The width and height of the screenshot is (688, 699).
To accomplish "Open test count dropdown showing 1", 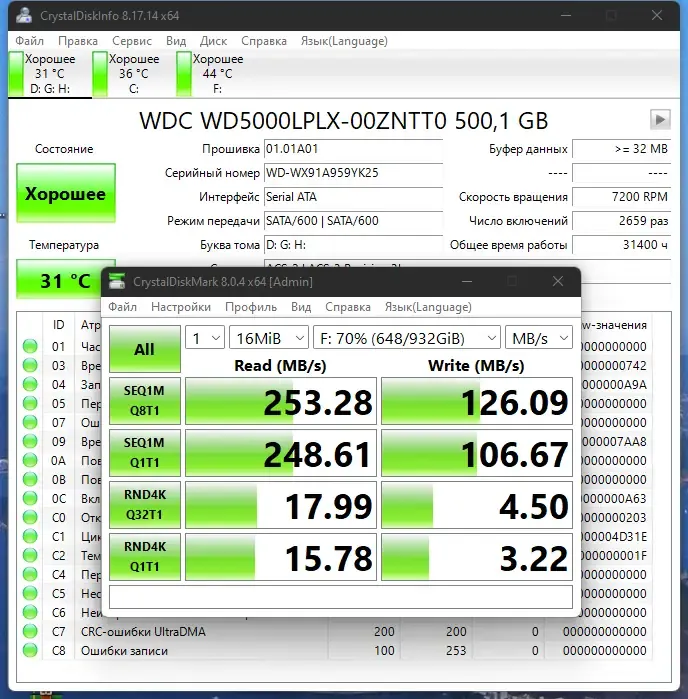I will point(205,338).
